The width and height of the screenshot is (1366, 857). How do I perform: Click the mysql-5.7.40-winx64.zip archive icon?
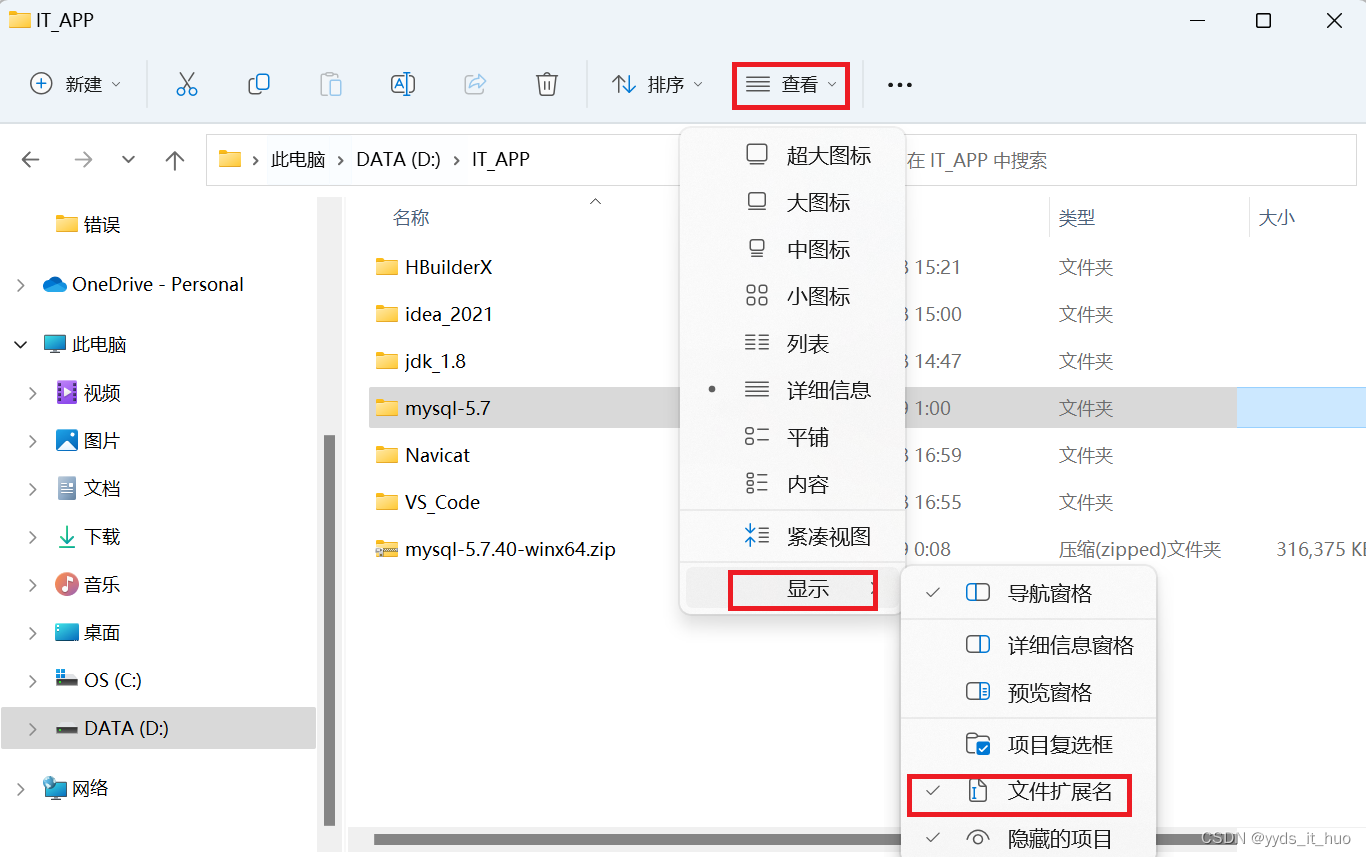tap(387, 549)
